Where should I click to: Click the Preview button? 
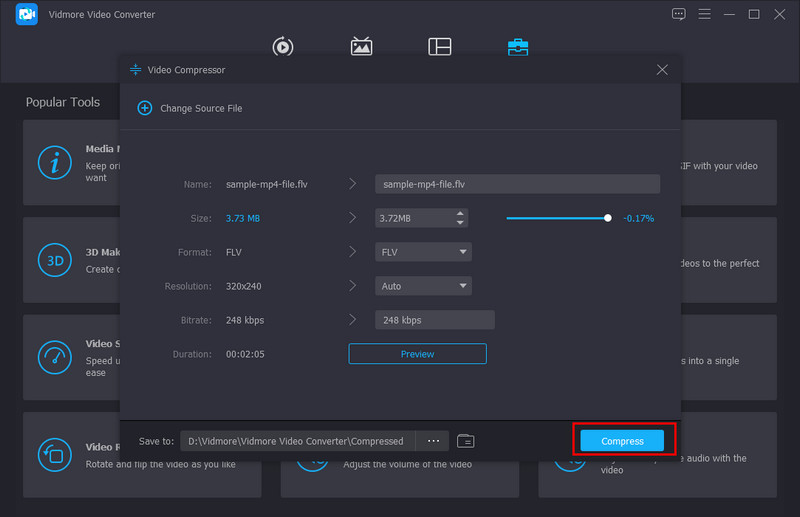click(417, 354)
